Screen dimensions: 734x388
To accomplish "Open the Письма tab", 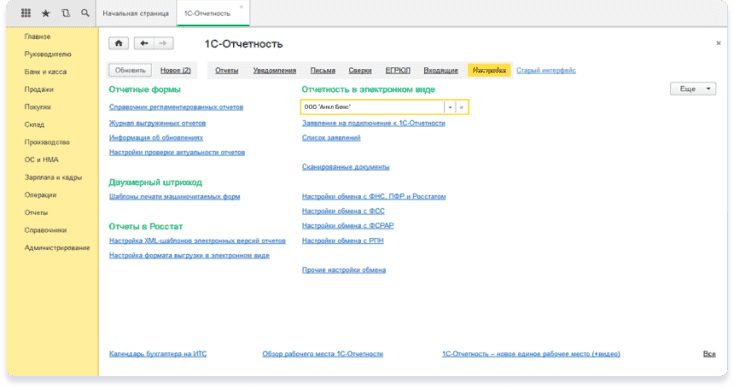I will (x=323, y=70).
